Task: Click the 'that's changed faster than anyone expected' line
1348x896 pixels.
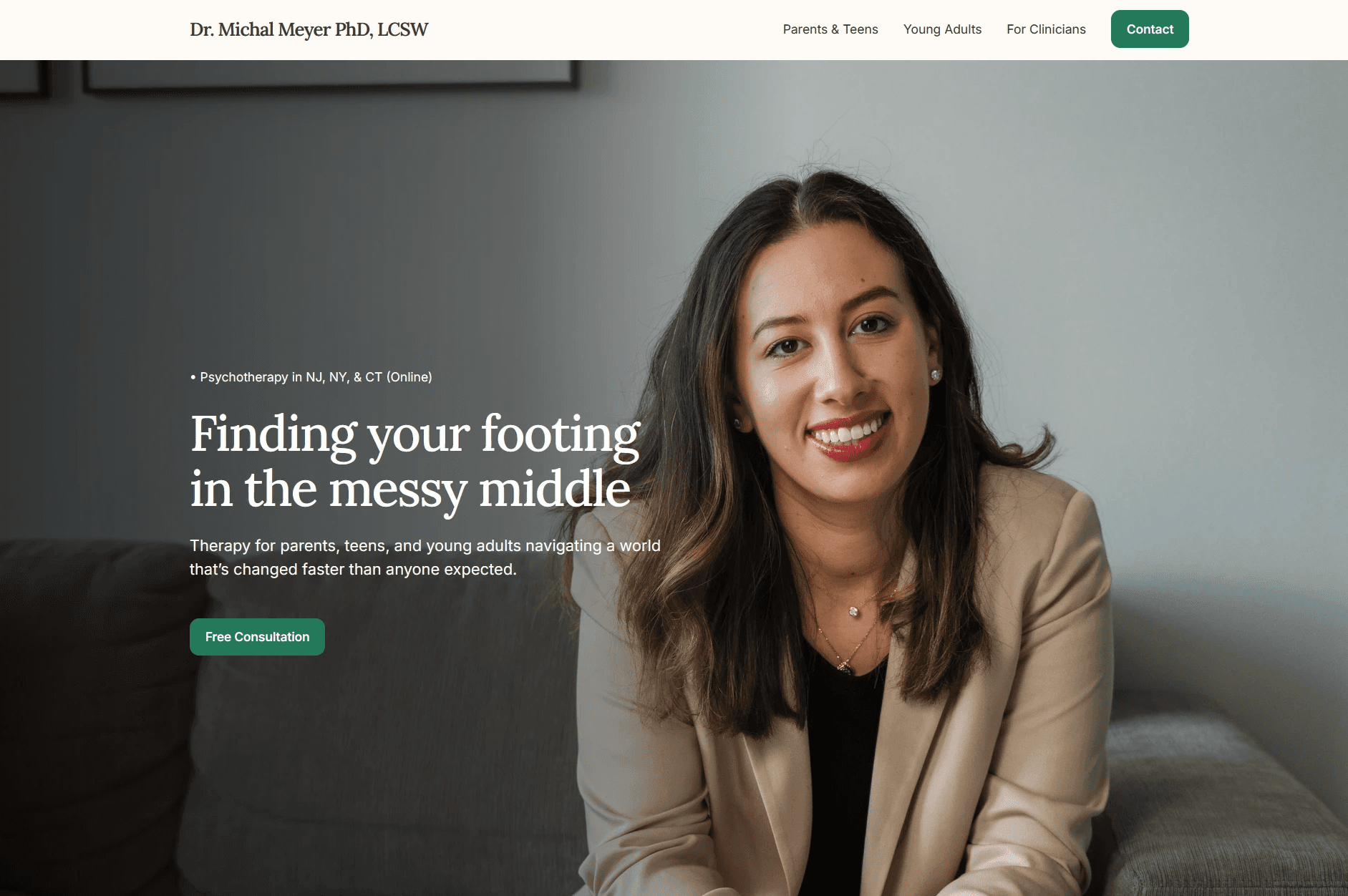Action: (x=353, y=570)
